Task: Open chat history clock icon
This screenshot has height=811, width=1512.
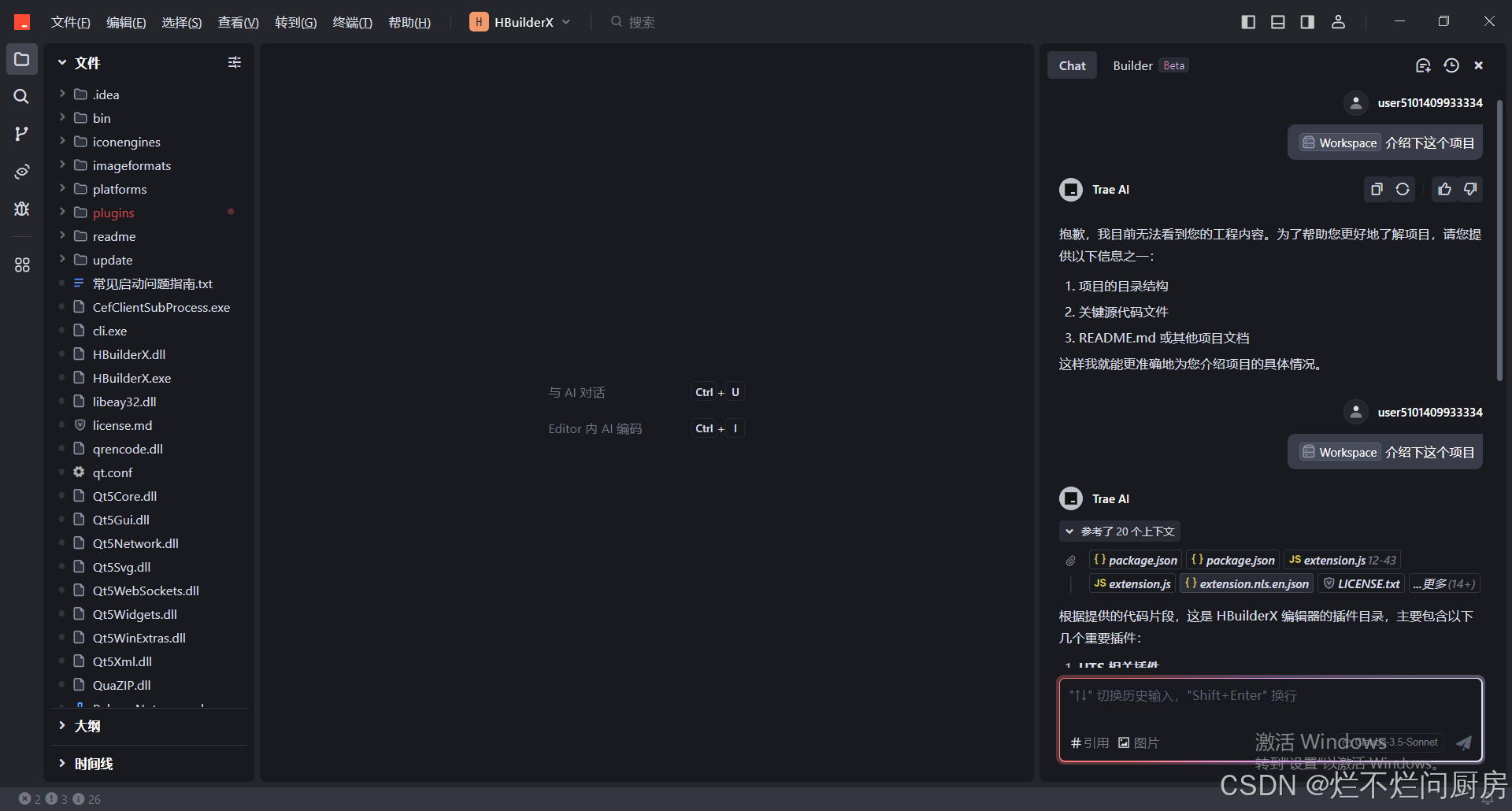Action: point(1451,65)
